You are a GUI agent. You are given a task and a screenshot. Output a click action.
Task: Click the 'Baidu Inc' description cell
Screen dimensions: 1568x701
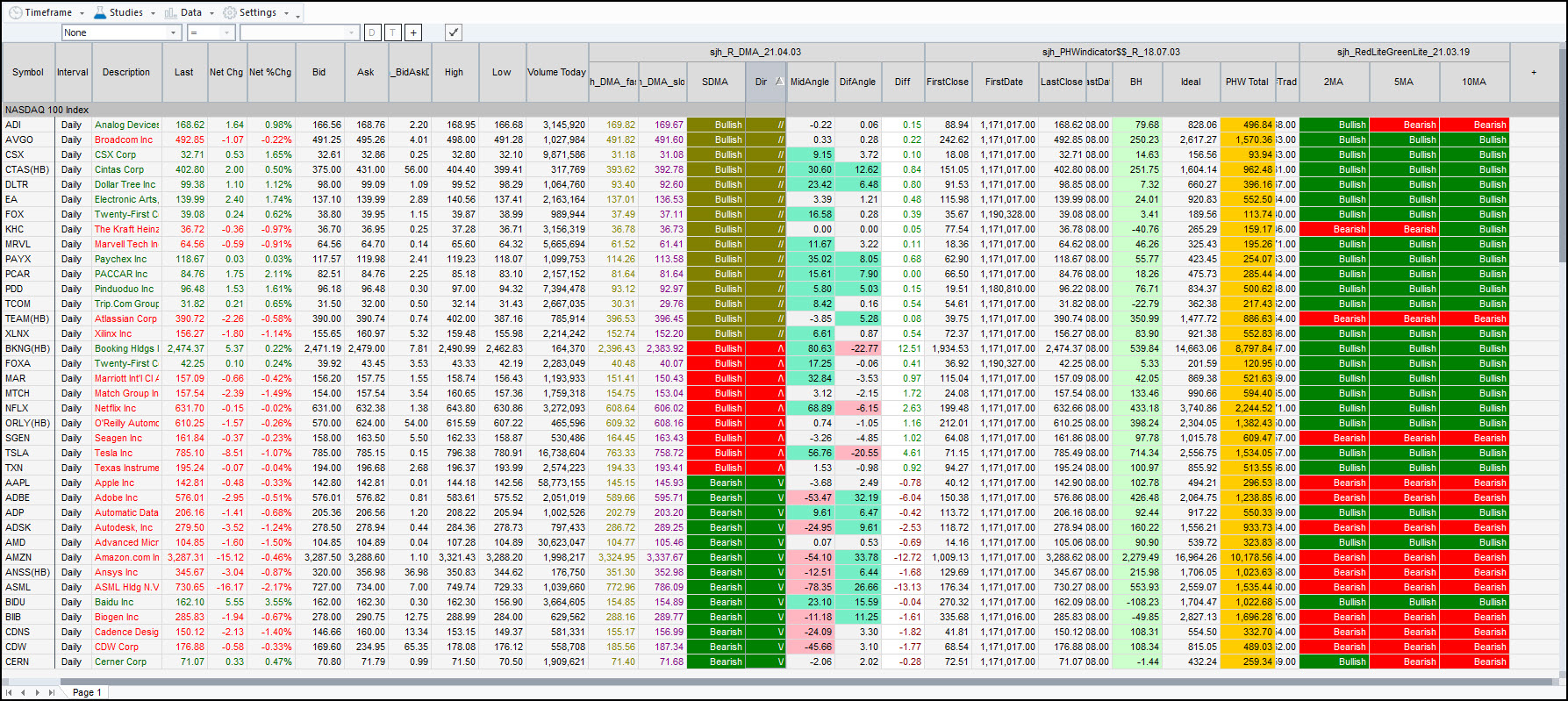[126, 602]
